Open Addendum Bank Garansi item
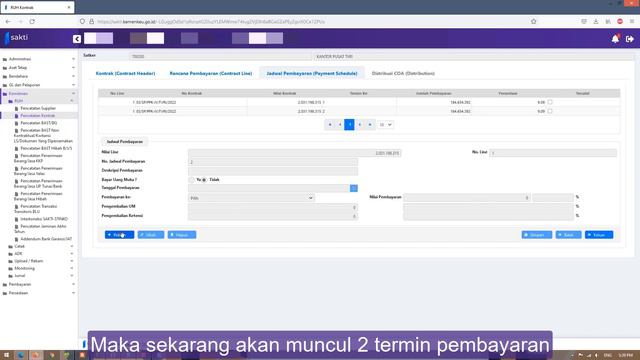640x360 pixels. 46,239
